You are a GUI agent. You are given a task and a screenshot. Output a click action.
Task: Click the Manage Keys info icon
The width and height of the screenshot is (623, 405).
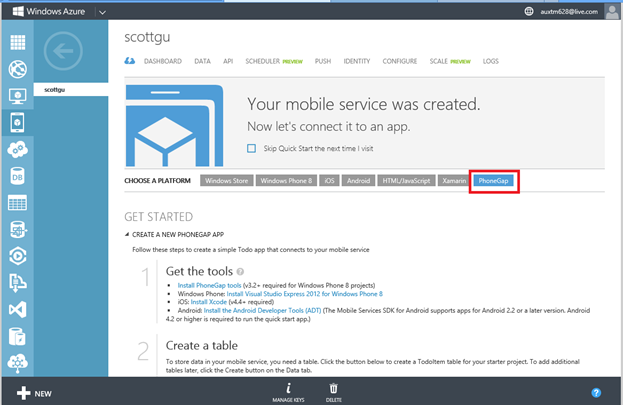tap(287, 387)
